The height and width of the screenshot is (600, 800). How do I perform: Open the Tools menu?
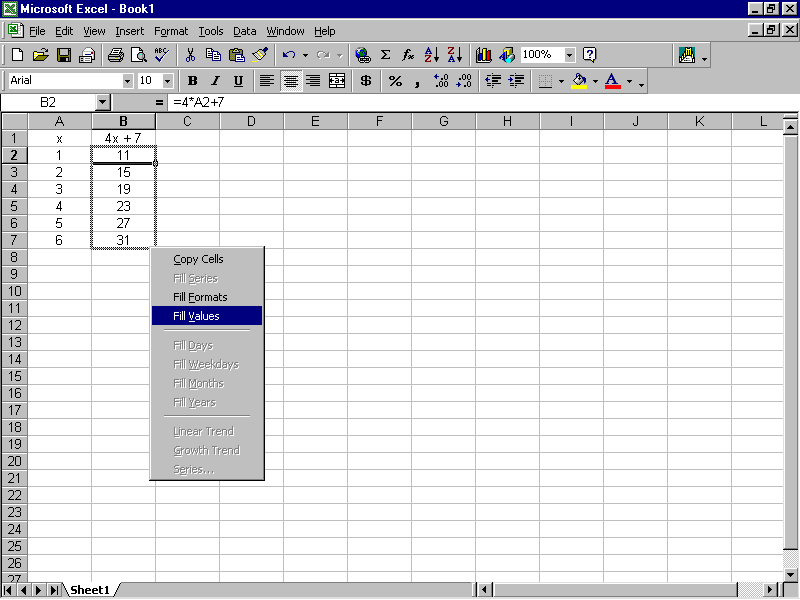(x=211, y=32)
